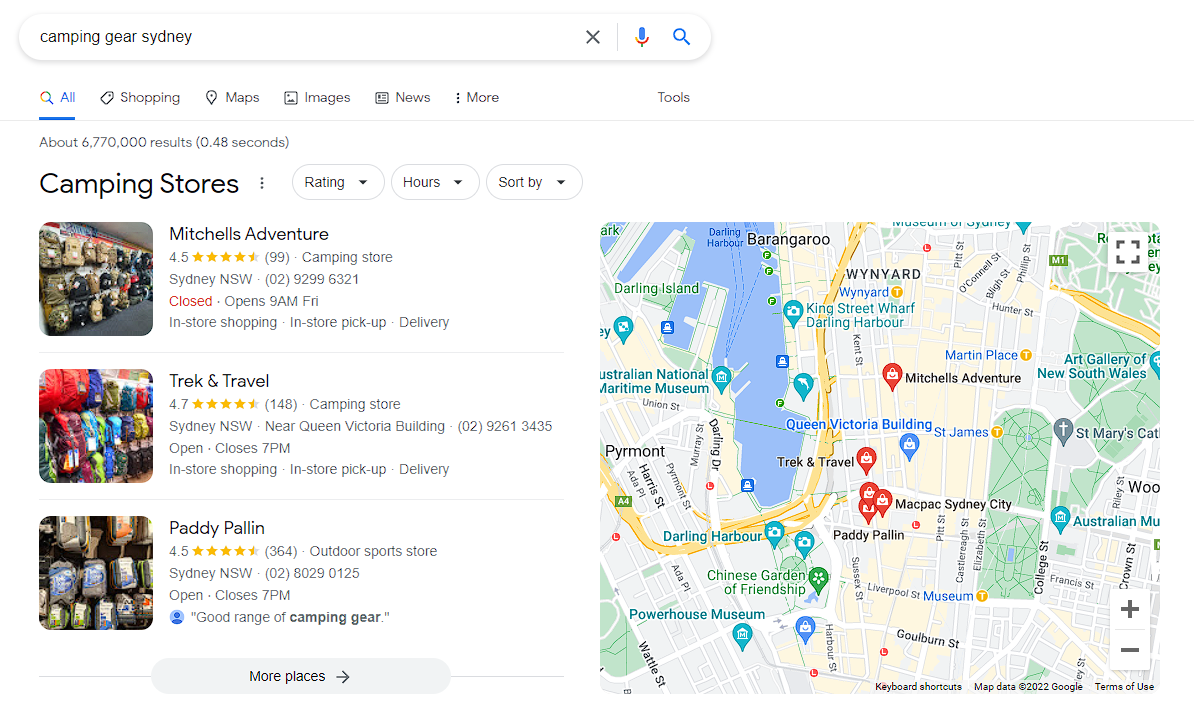
Task: Open the map fullscreen expand icon
Action: tap(1128, 253)
